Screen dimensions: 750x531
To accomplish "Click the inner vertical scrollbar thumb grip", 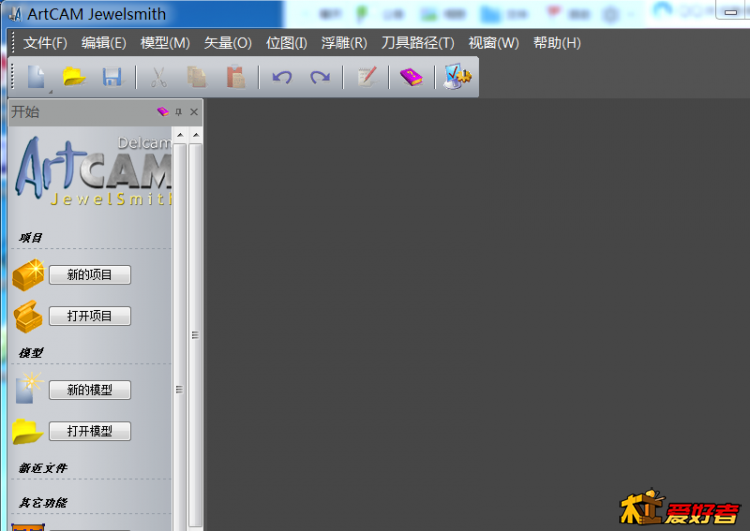I will click(179, 389).
